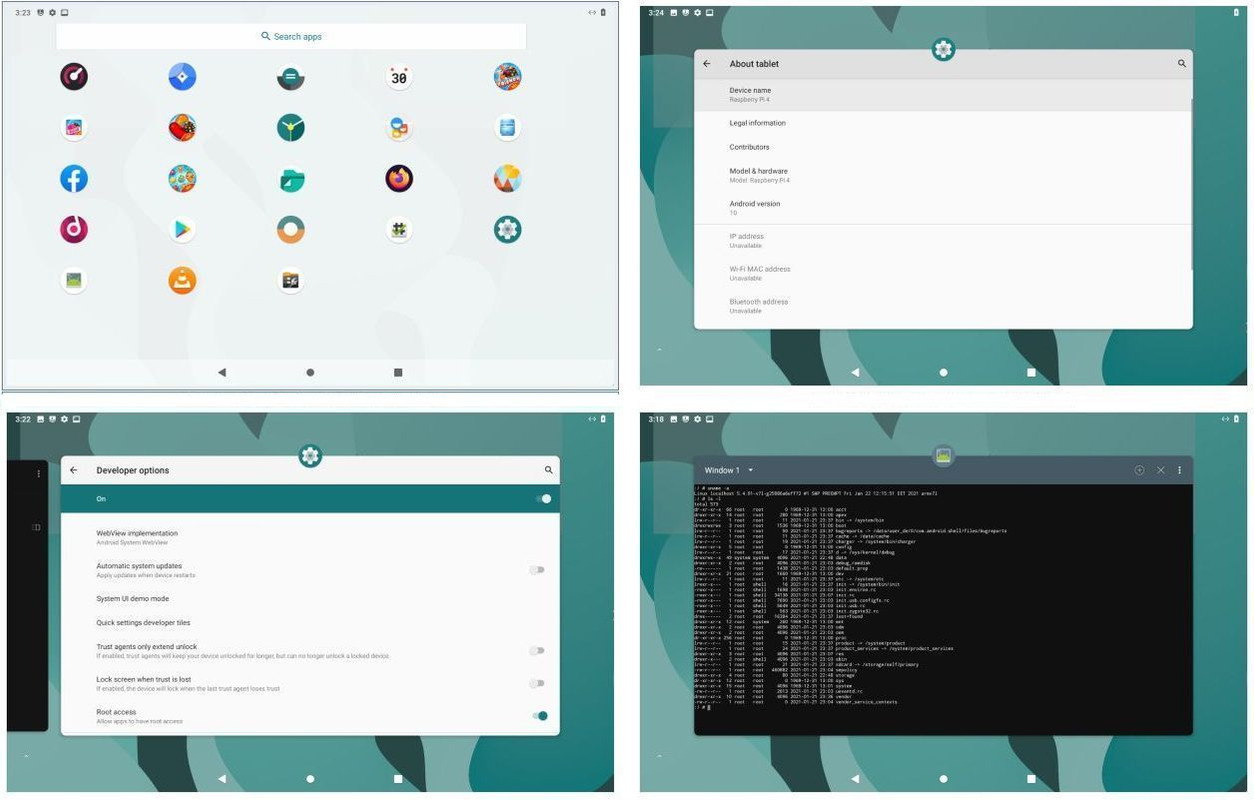Click the search icon in About tablet
The width and height of the screenshot is (1254, 800).
click(1181, 64)
